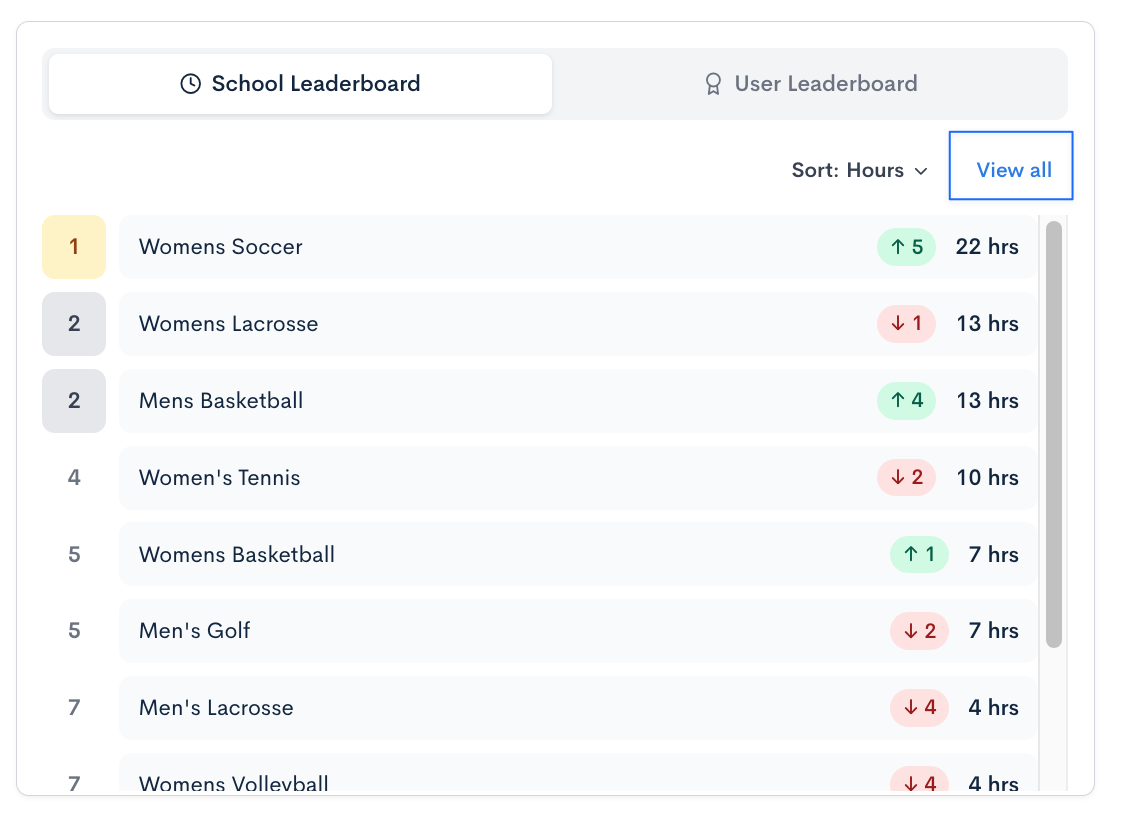Click the 7 hrs value for Men's Golf

click(994, 631)
